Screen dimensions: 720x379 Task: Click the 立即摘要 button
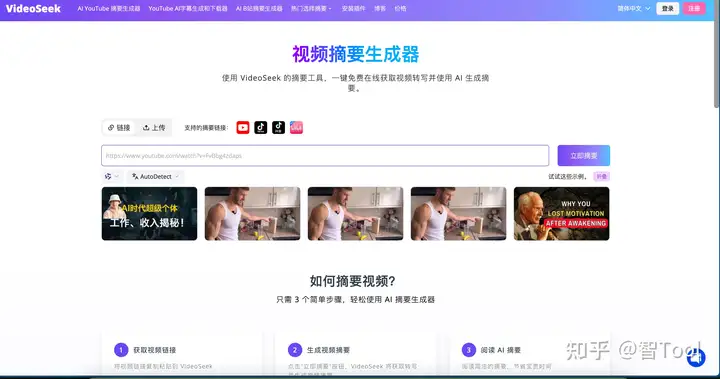[584, 156]
